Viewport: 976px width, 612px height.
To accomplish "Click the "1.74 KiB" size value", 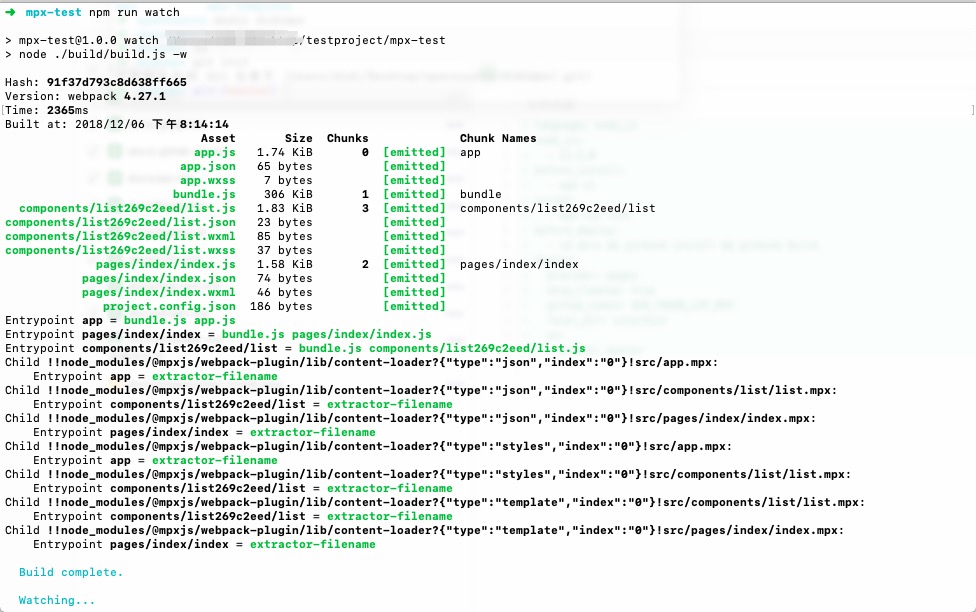I will point(284,153).
